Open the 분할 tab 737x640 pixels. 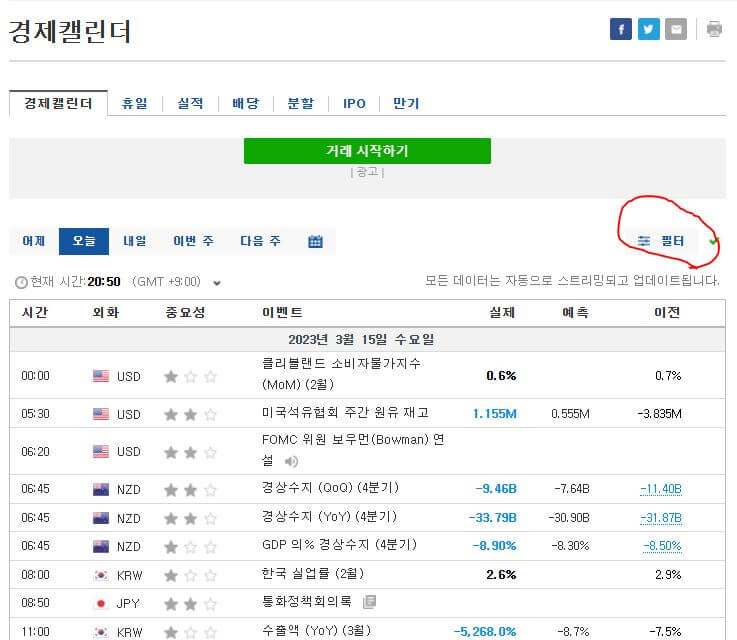[x=301, y=103]
